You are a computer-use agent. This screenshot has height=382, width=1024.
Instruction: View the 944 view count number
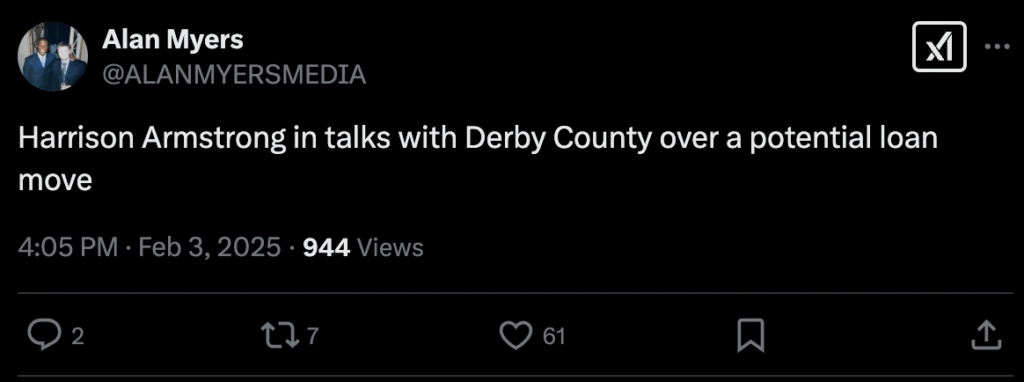(x=327, y=247)
